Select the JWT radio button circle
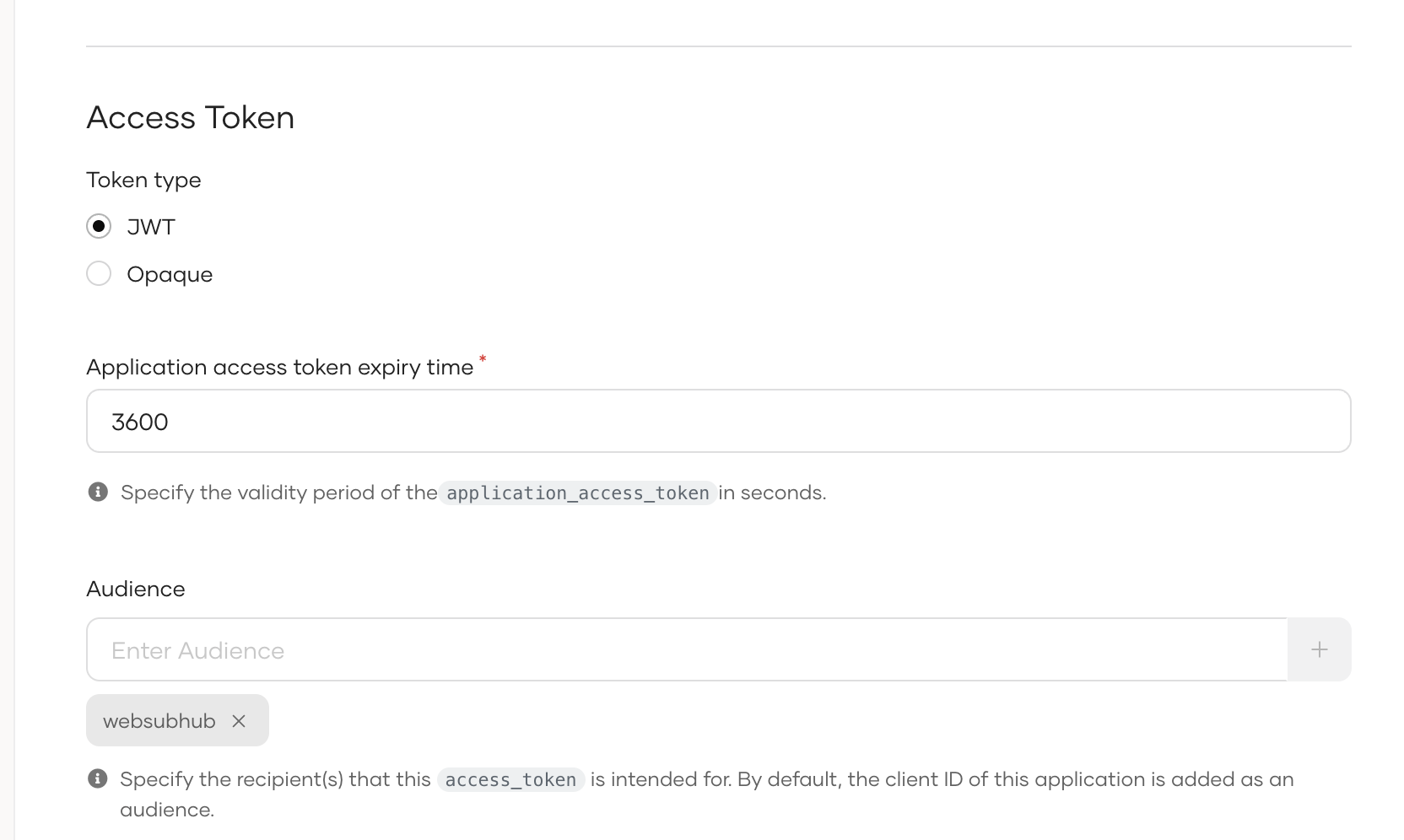 tap(99, 226)
